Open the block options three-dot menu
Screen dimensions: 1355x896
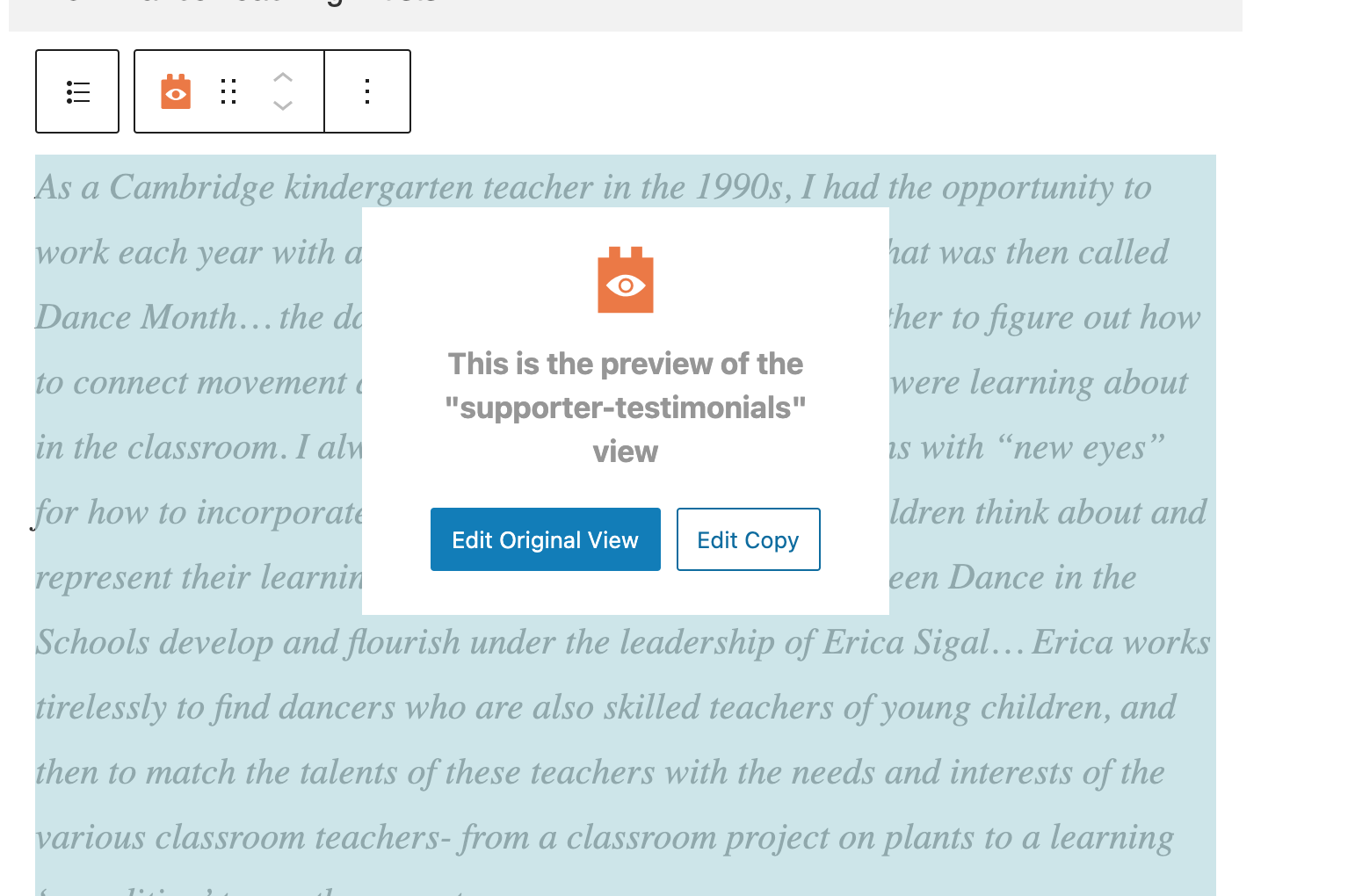tap(367, 91)
